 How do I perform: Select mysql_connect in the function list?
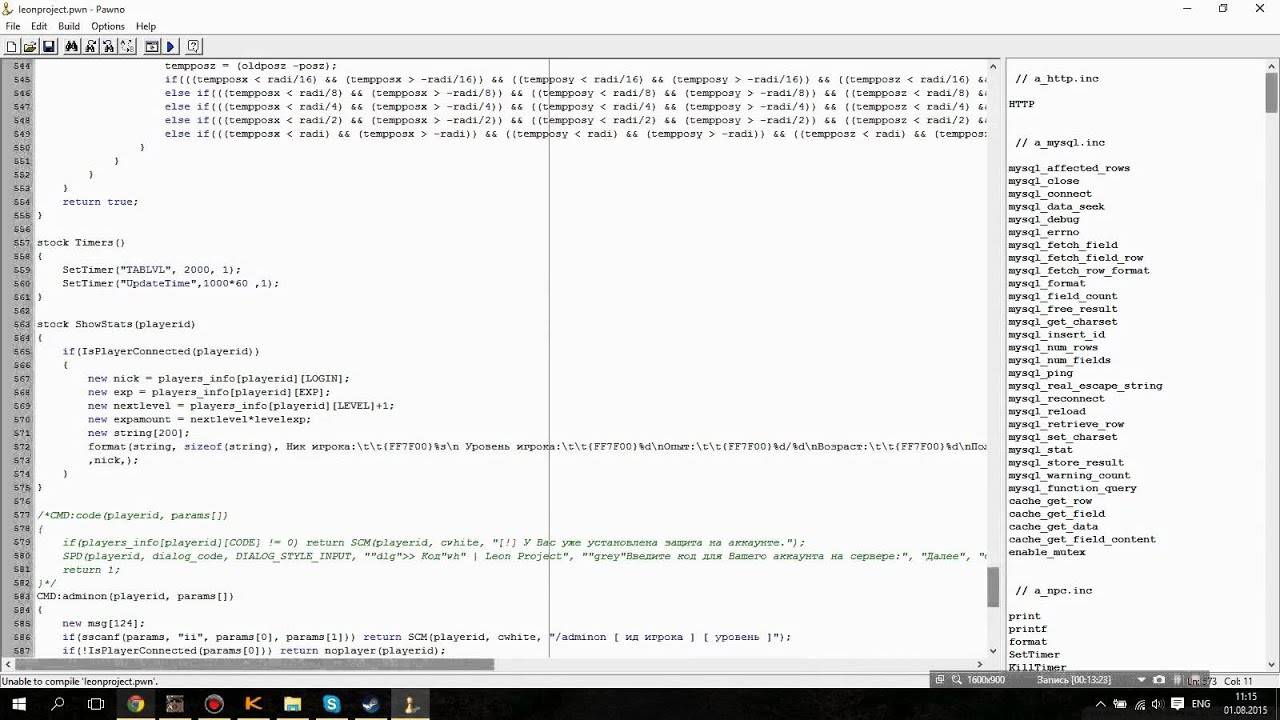tap(1050, 194)
